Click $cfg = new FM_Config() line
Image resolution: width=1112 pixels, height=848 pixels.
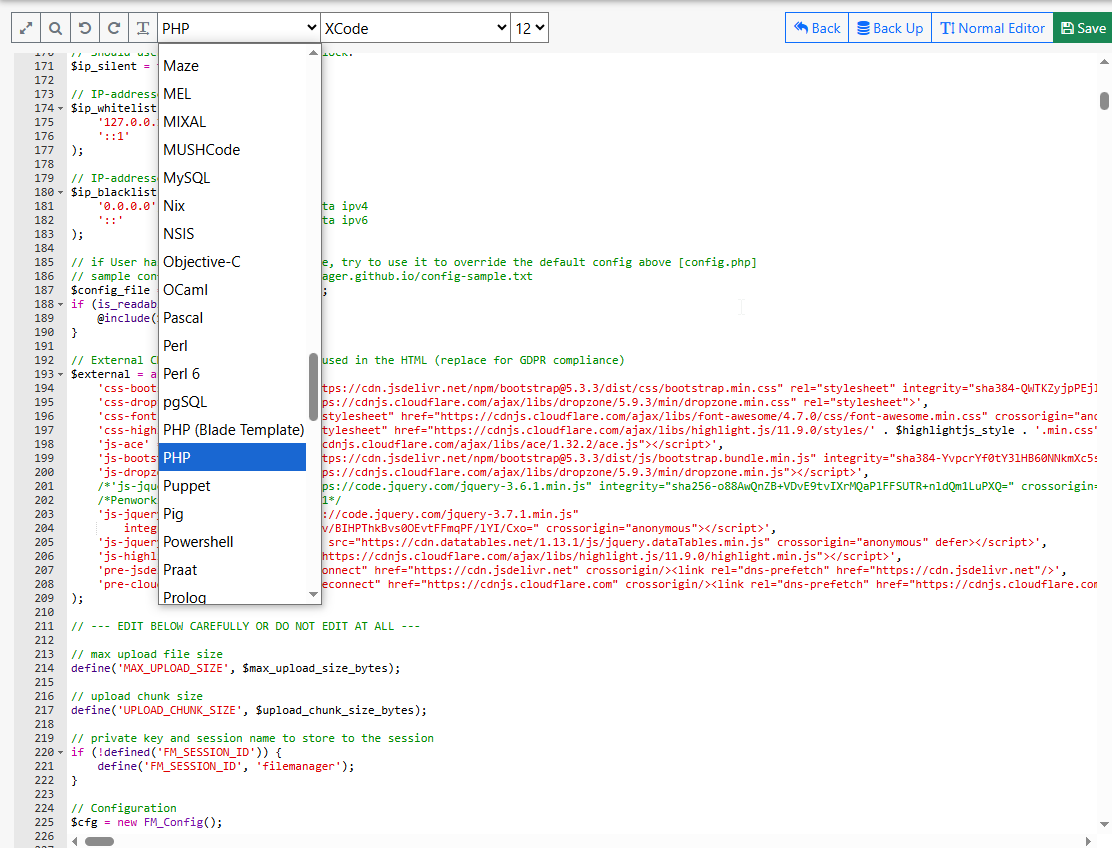146,822
